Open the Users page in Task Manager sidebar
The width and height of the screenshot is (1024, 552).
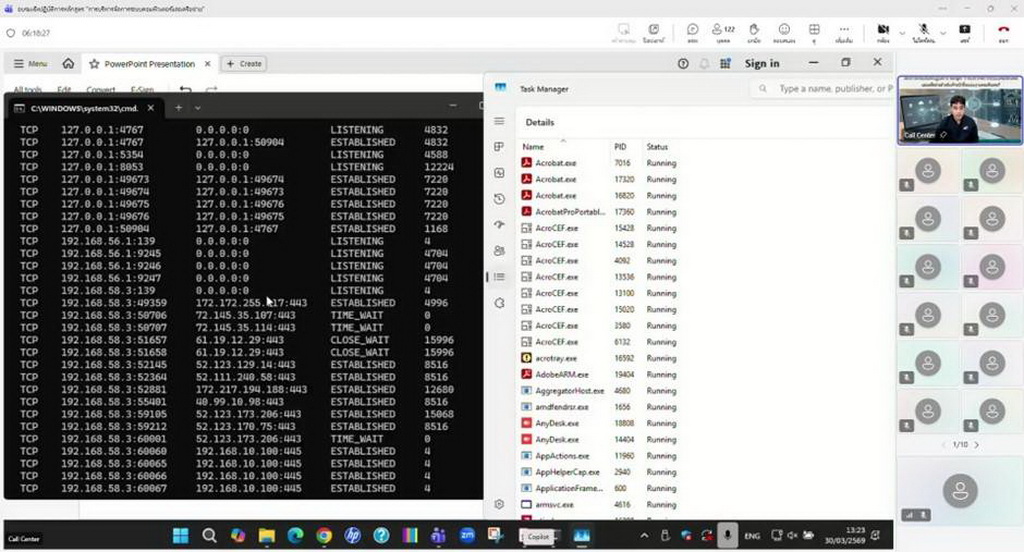point(499,251)
